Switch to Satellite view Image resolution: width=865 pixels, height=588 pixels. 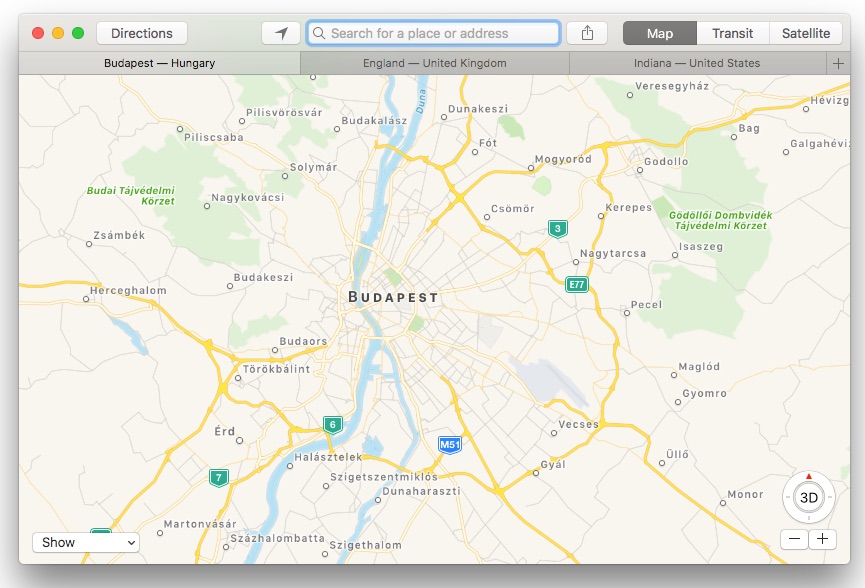[805, 33]
